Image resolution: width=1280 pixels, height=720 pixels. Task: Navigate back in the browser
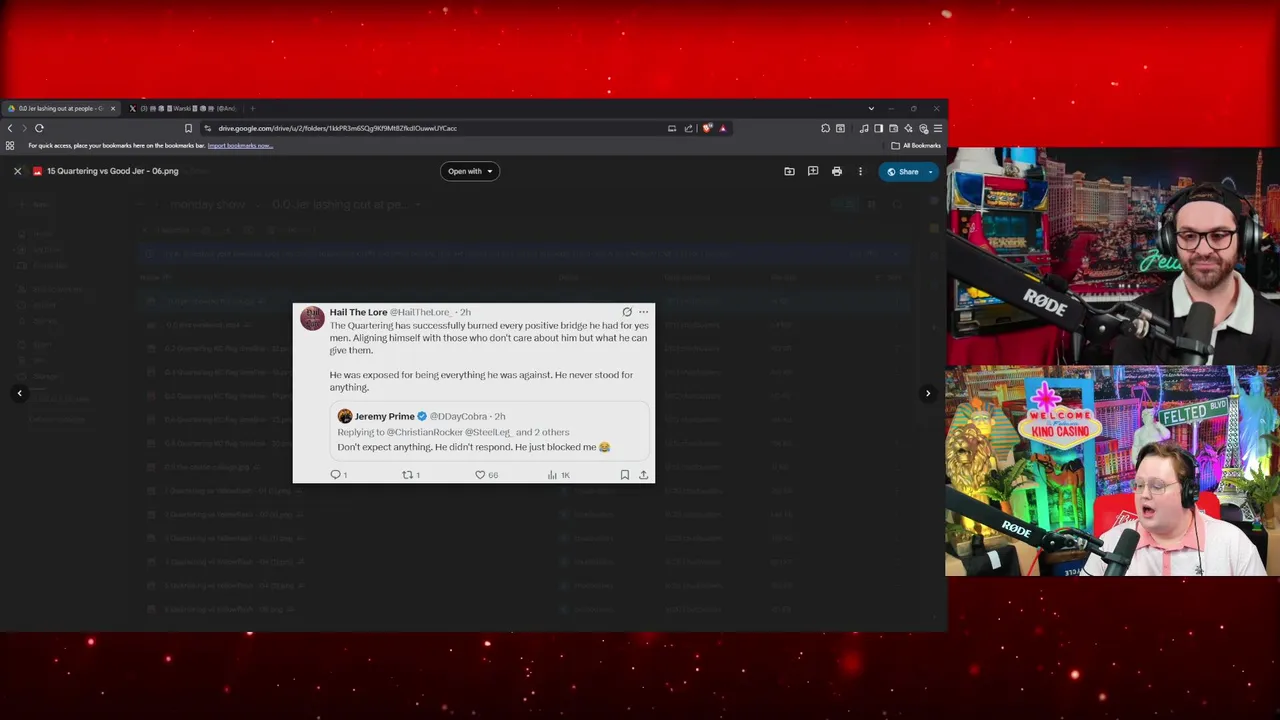[x=10, y=128]
